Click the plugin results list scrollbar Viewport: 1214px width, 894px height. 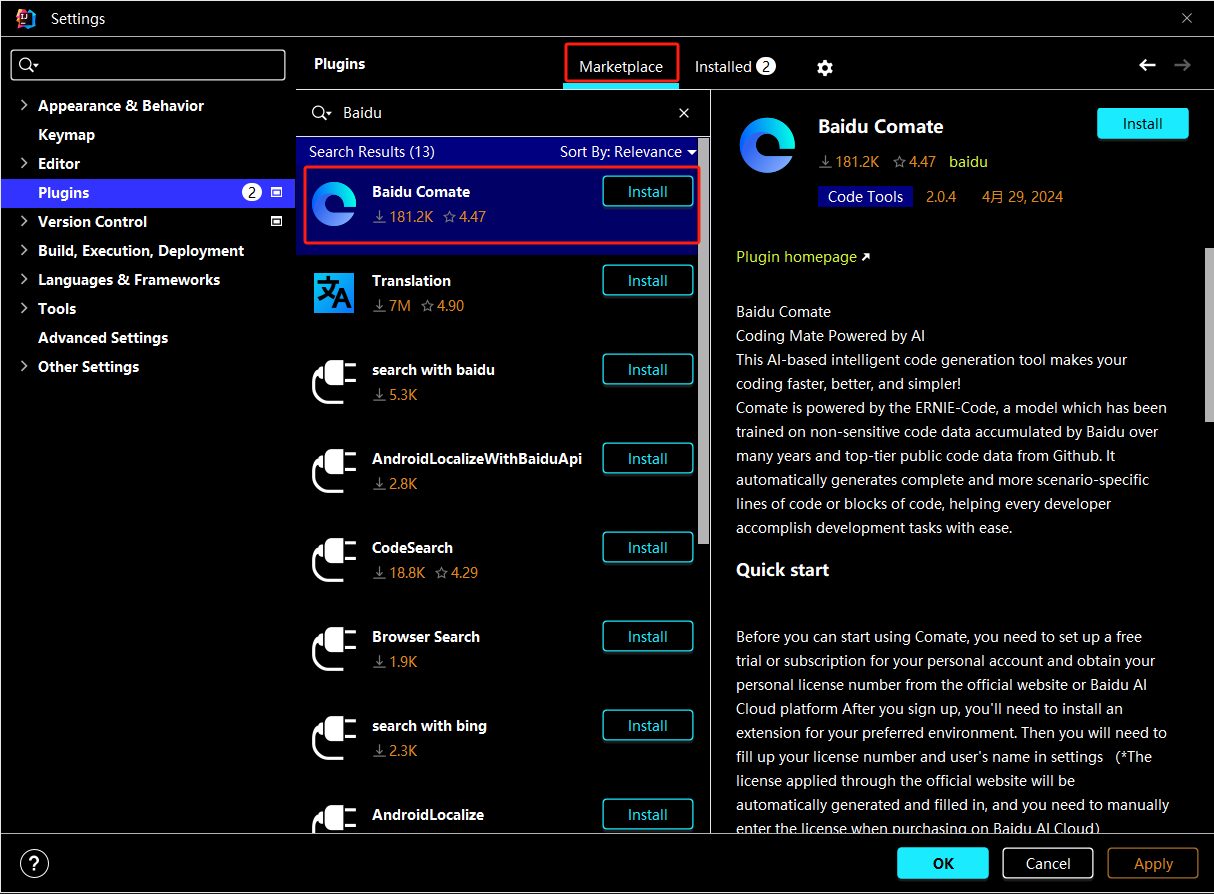coord(704,340)
